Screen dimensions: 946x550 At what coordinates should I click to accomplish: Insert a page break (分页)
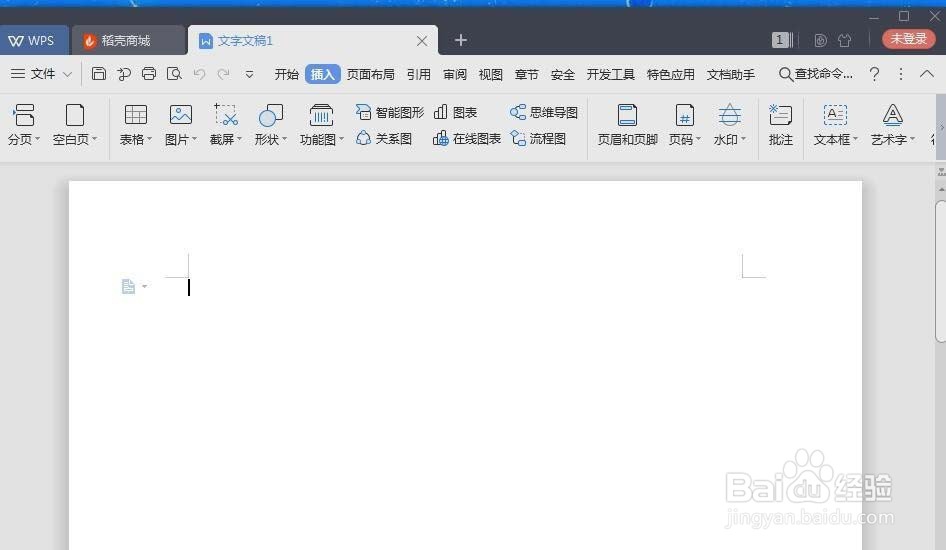pos(24,124)
